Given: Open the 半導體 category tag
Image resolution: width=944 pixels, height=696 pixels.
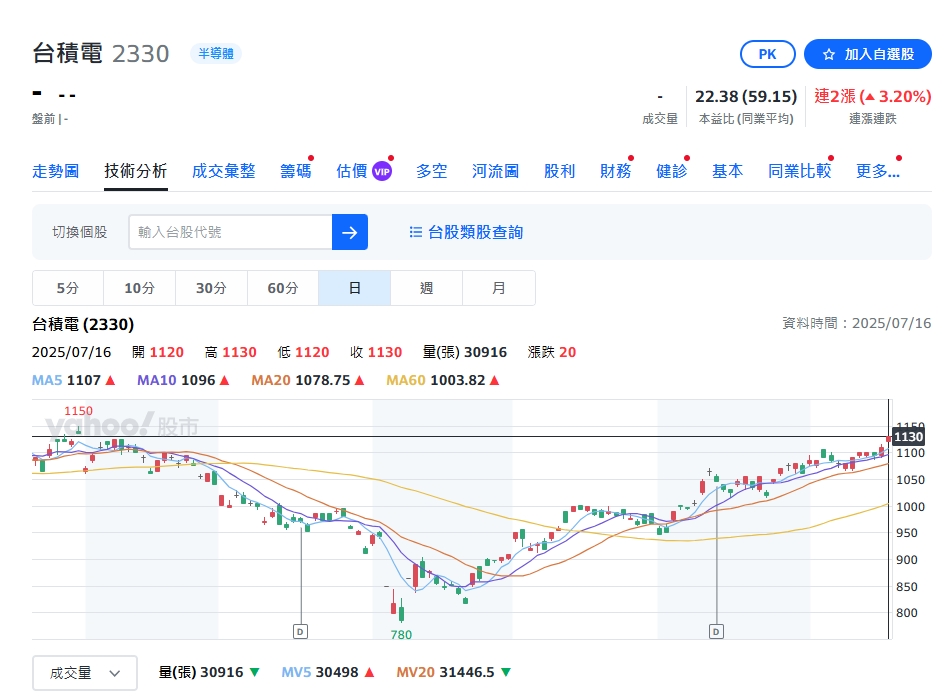Looking at the screenshot, I should [x=216, y=54].
